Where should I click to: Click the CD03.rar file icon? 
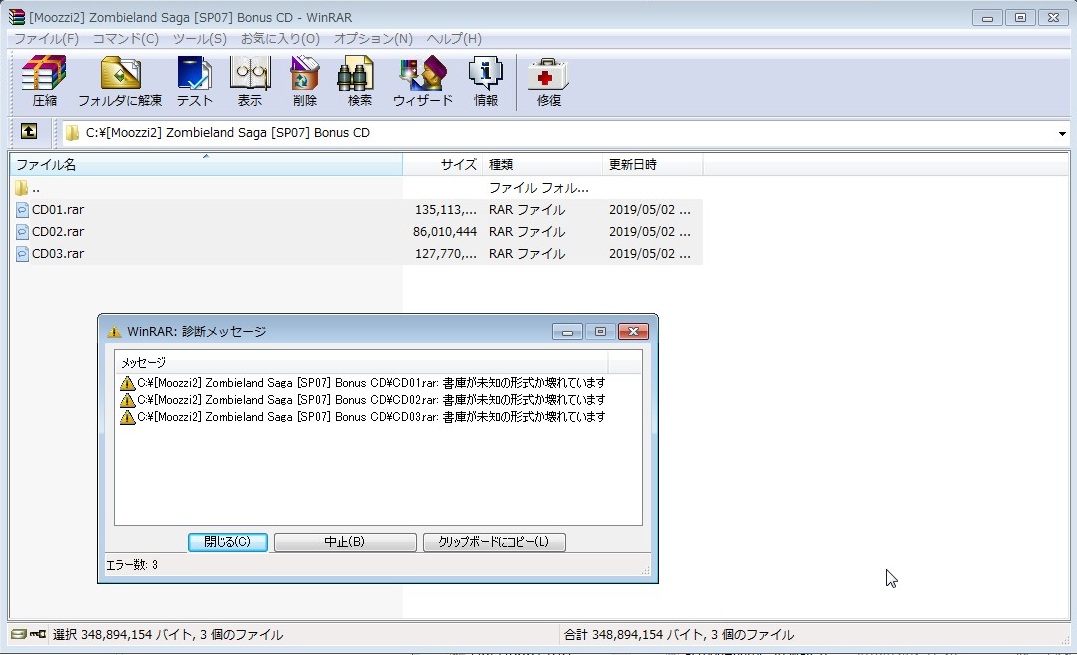pyautogui.click(x=22, y=253)
